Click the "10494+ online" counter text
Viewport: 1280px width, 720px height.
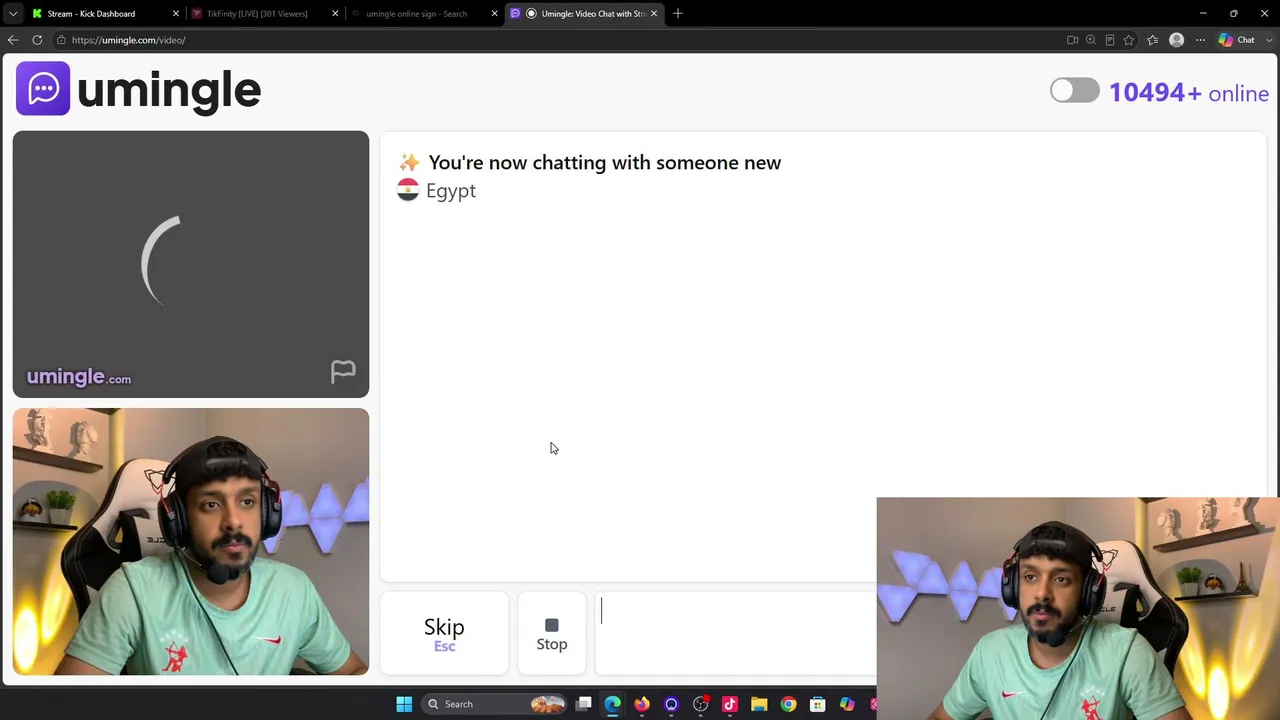pyautogui.click(x=1189, y=93)
